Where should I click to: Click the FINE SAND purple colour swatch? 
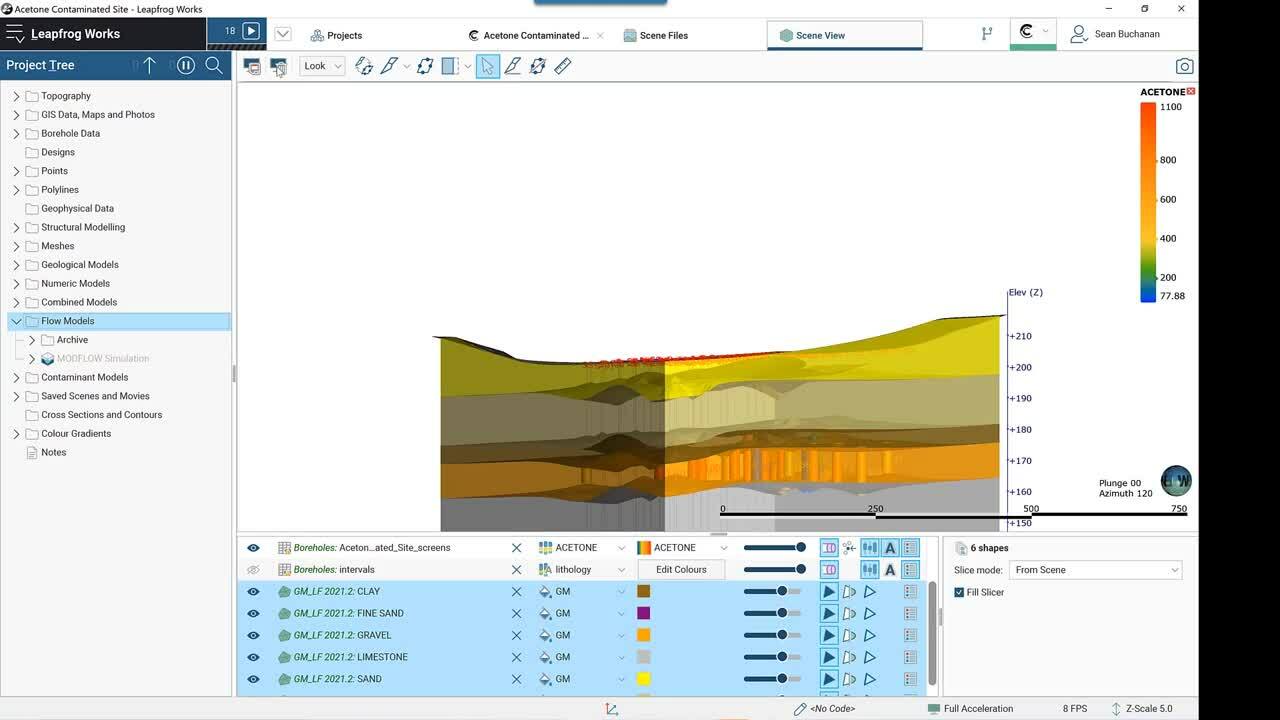click(644, 614)
